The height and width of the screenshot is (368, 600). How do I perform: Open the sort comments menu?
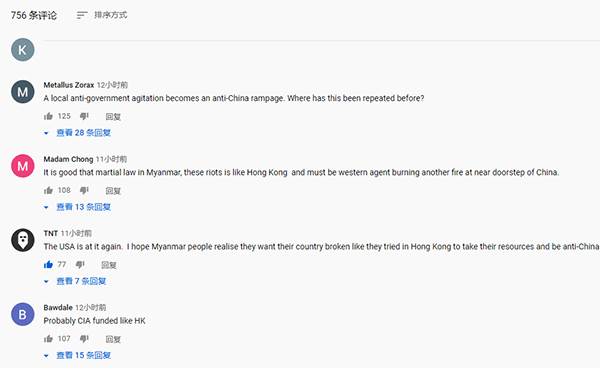coord(102,15)
